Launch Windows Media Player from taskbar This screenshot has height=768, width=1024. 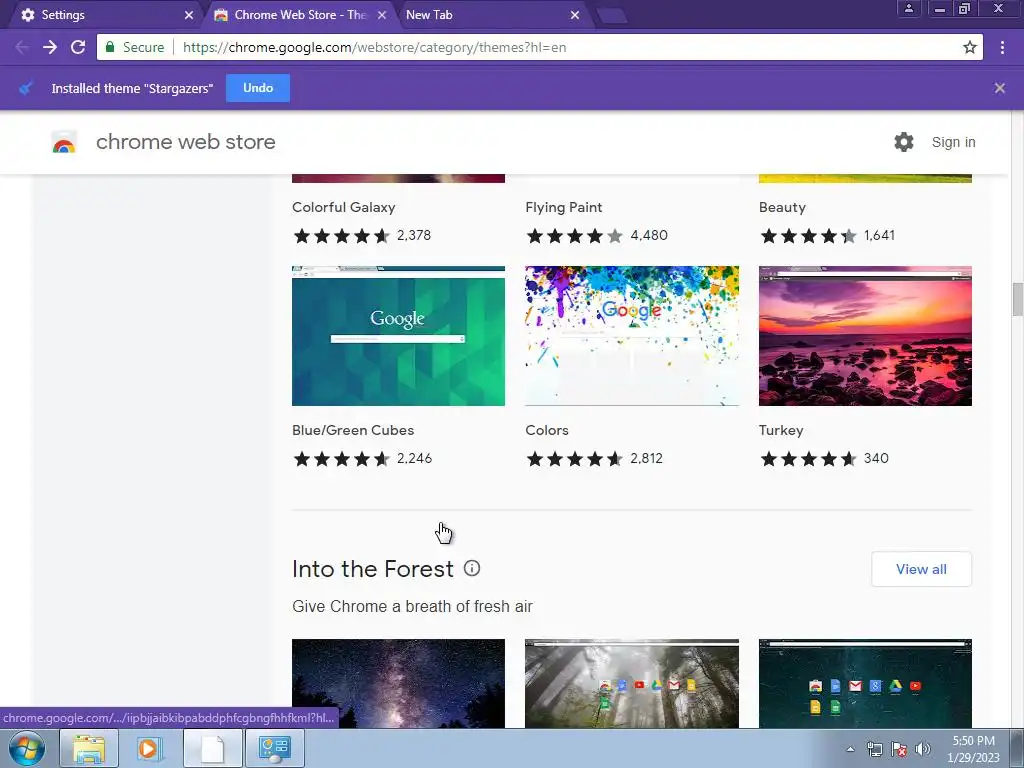point(149,748)
